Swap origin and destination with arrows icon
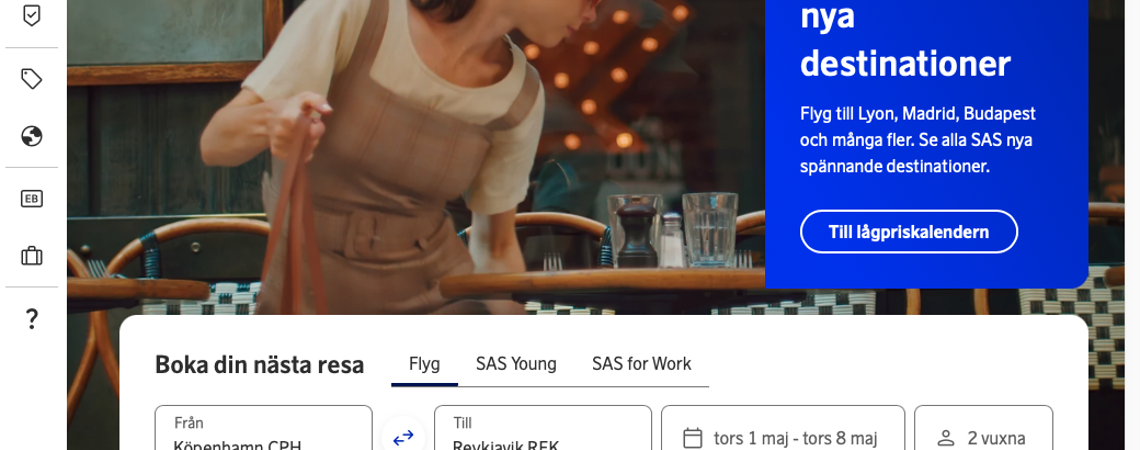 404,438
